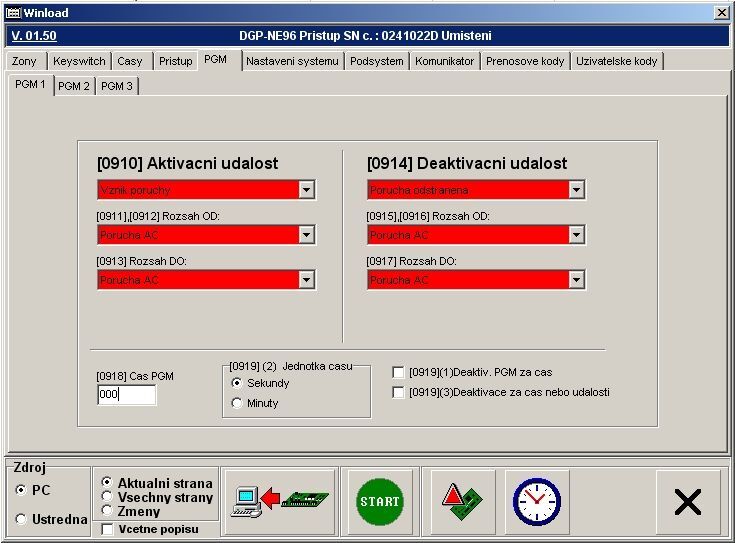Go to the Nastaveni systemu tab

pyautogui.click(x=292, y=61)
